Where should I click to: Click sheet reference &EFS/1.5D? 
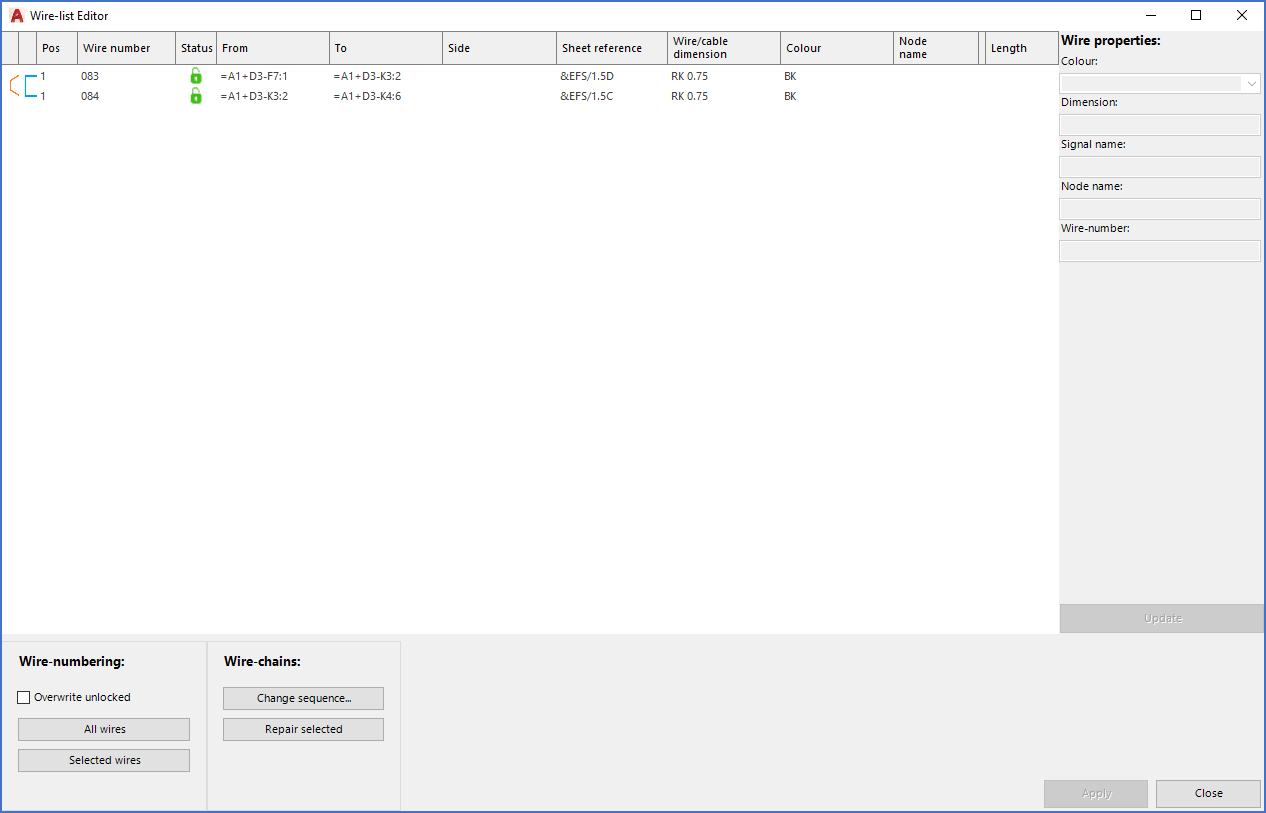tap(587, 76)
